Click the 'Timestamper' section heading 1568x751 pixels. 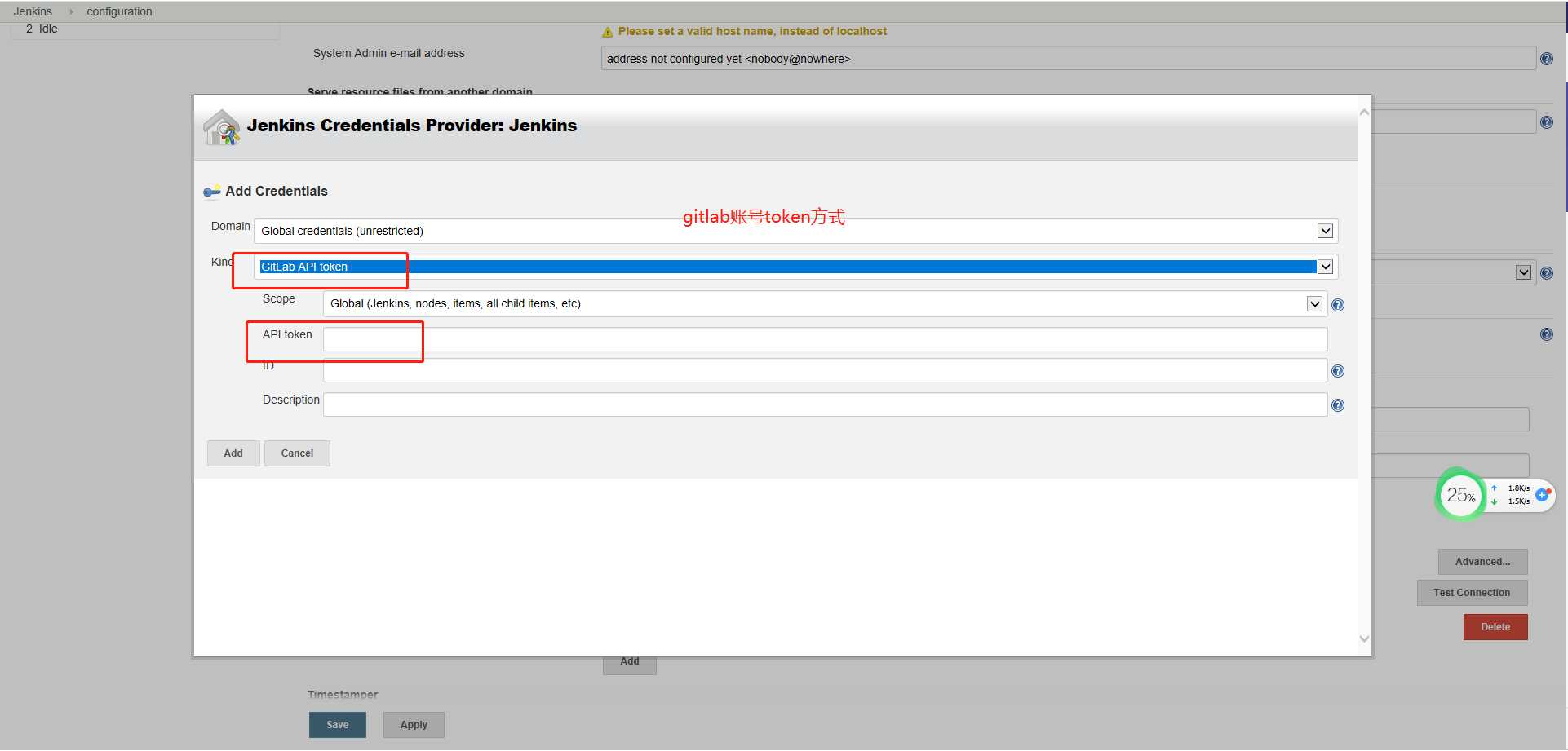point(343,695)
